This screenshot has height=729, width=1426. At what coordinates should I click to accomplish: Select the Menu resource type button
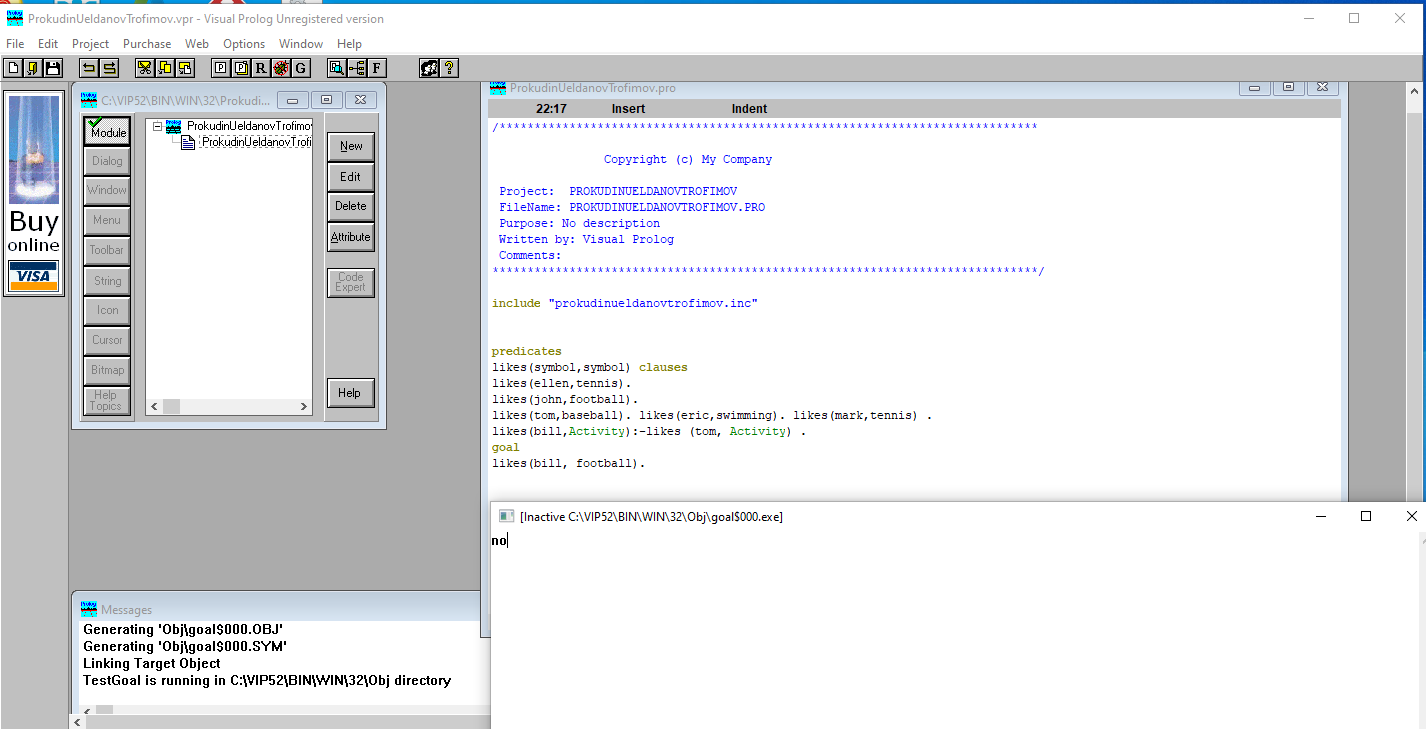click(x=107, y=220)
